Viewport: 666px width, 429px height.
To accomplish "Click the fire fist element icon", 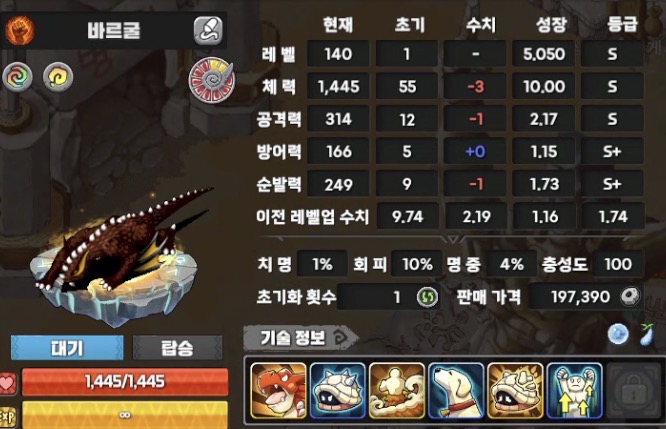I will [19, 30].
